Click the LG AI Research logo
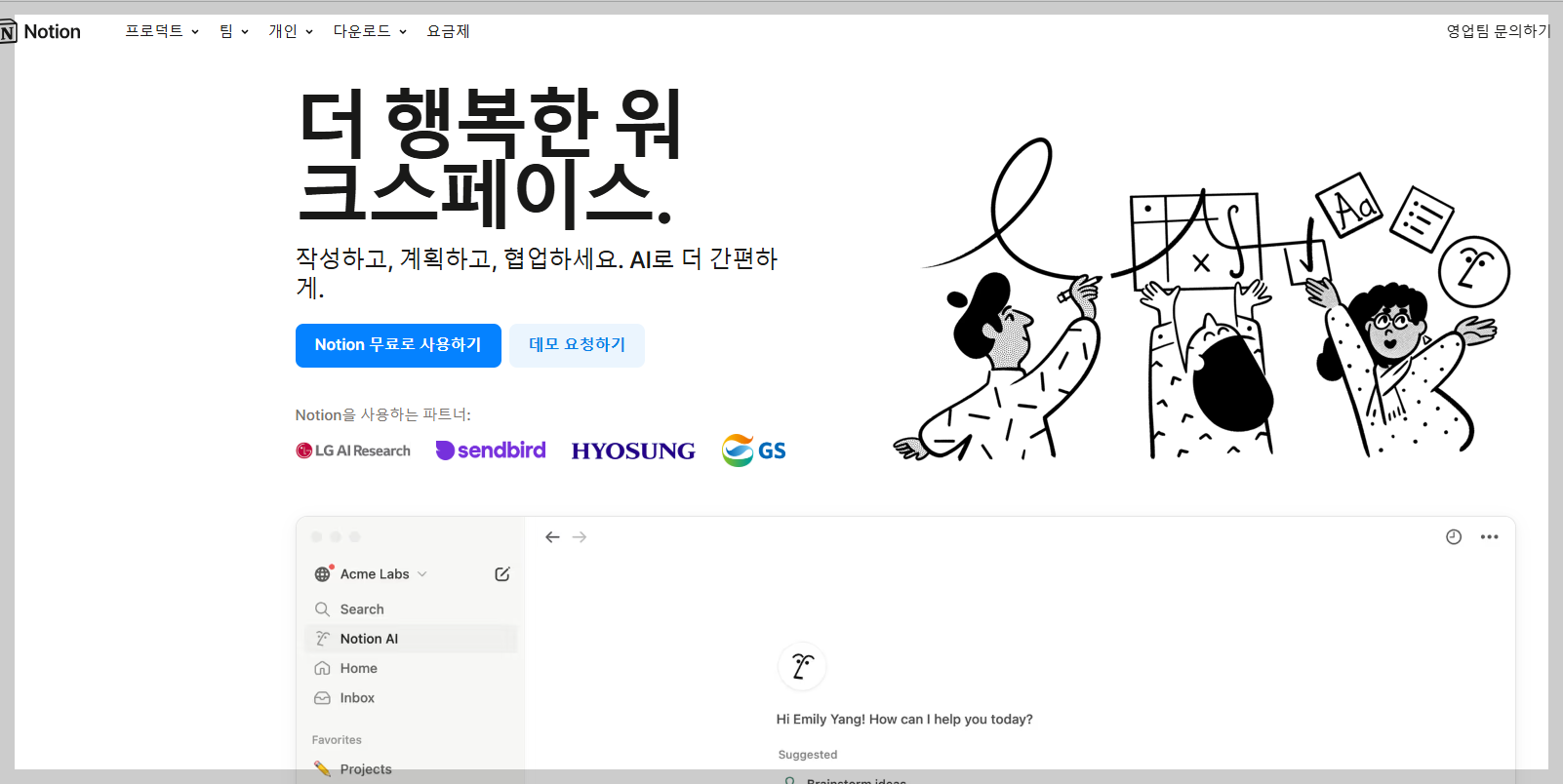The width and height of the screenshot is (1563, 784). click(x=353, y=451)
